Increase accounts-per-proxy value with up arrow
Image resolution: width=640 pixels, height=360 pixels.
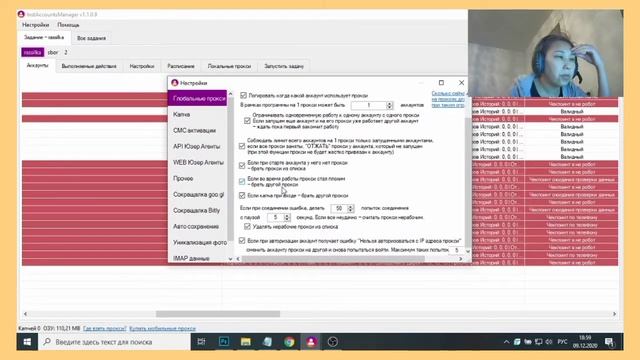(389, 103)
